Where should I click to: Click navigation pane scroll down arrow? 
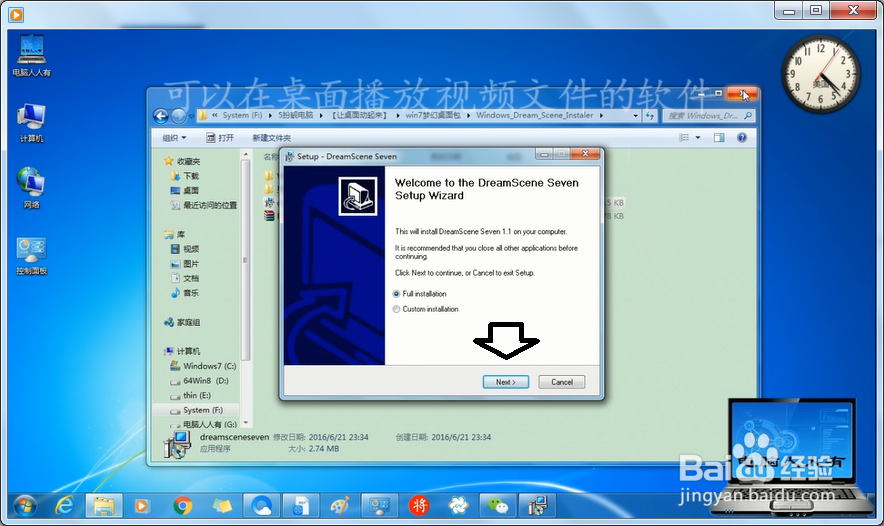pyautogui.click(x=245, y=423)
